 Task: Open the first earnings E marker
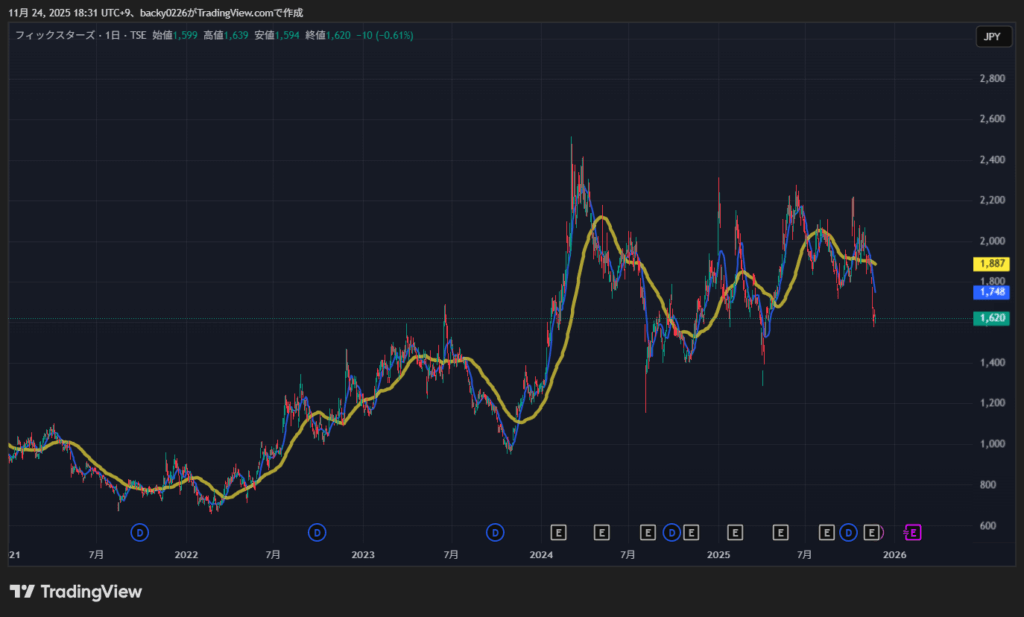559,533
